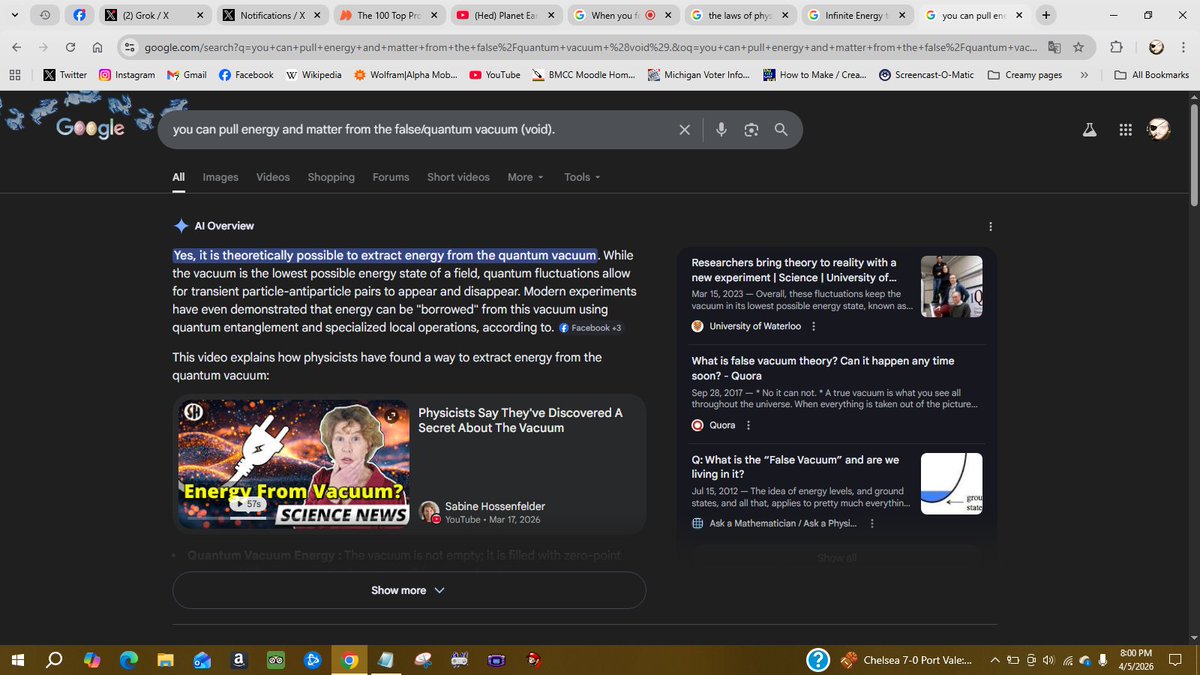Open the Google account profile picture

[1158, 130]
